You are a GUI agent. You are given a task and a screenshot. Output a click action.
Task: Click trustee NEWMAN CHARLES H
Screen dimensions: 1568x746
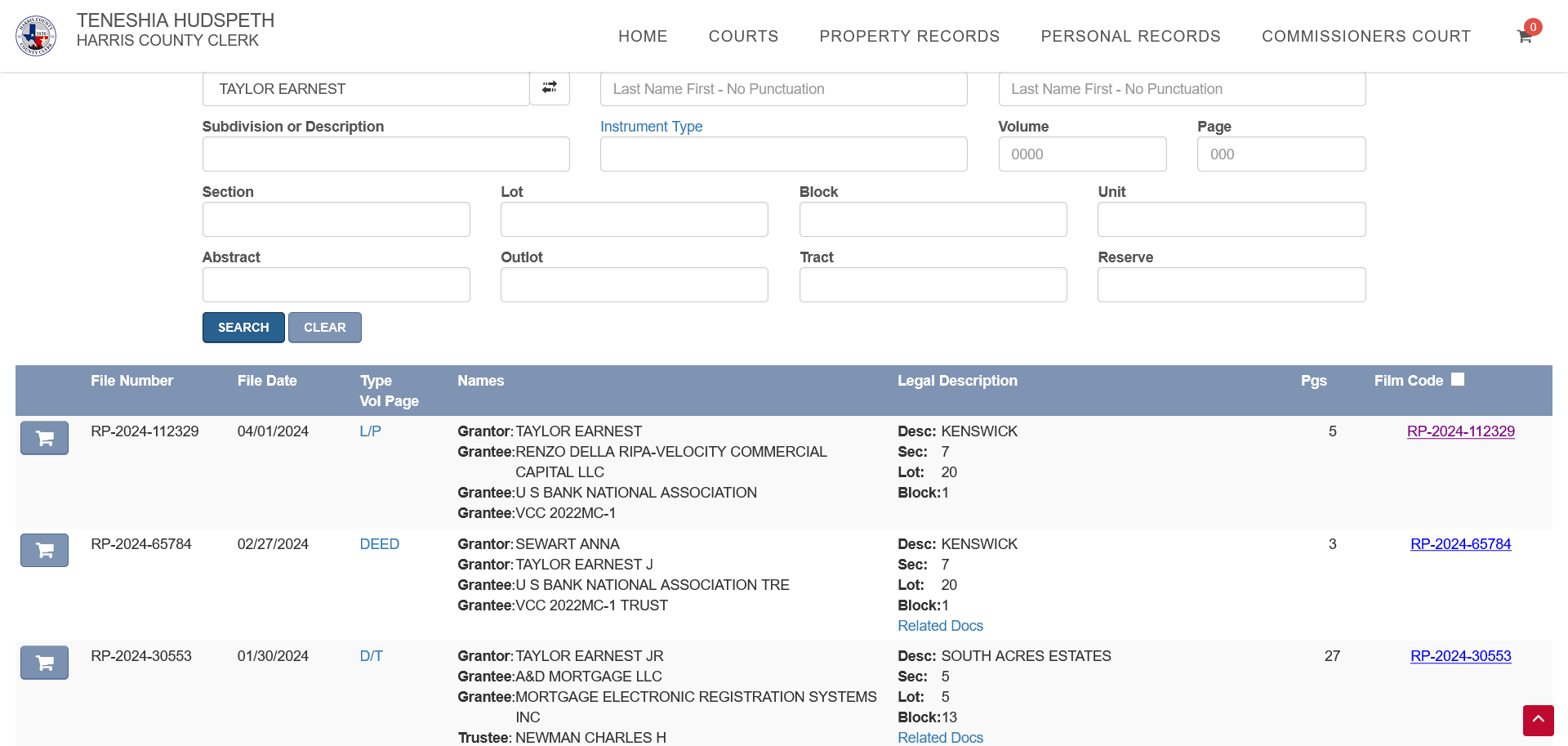click(590, 738)
